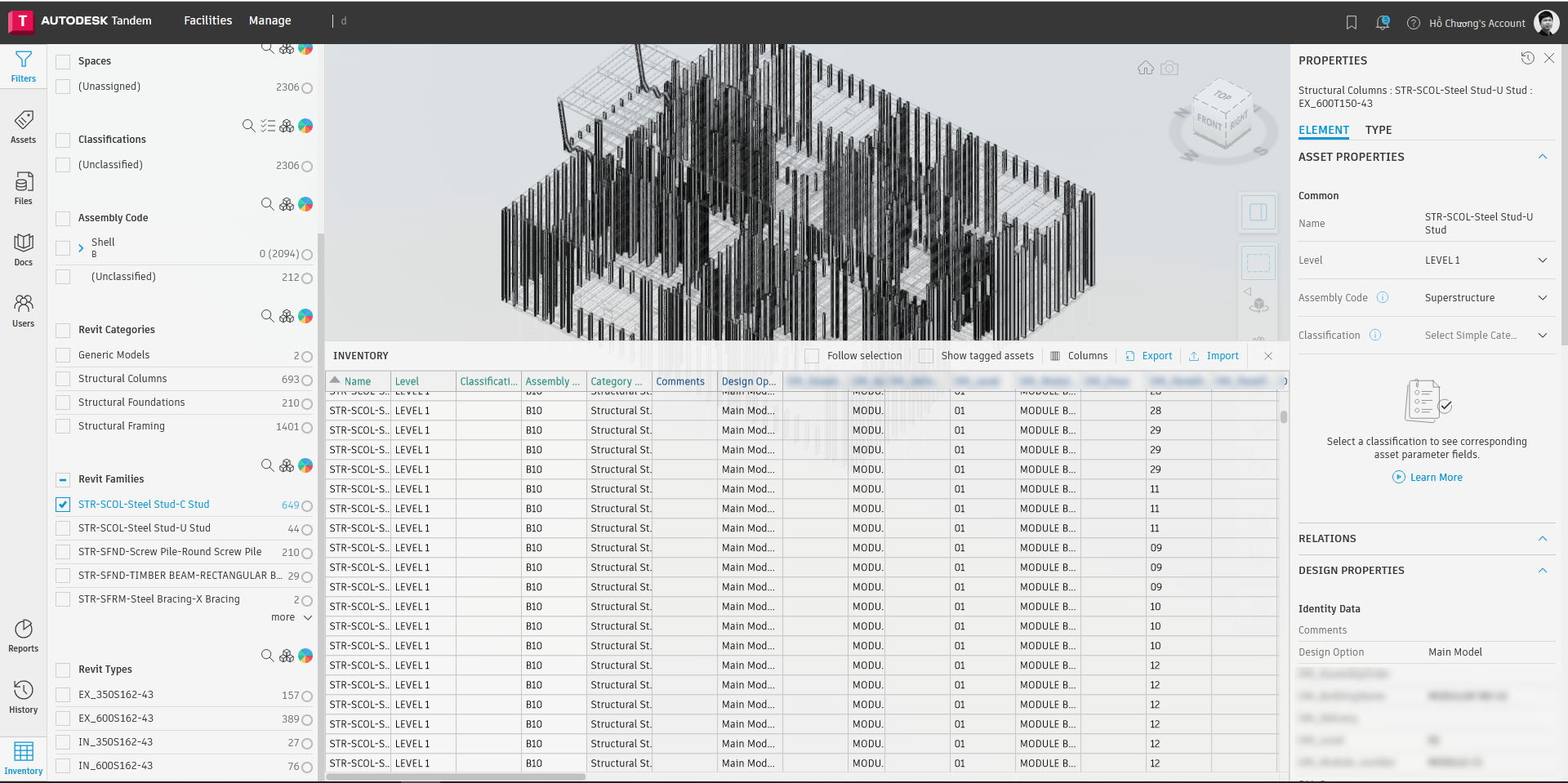
Task: Click the home view icon in viewer
Action: coord(1146,68)
